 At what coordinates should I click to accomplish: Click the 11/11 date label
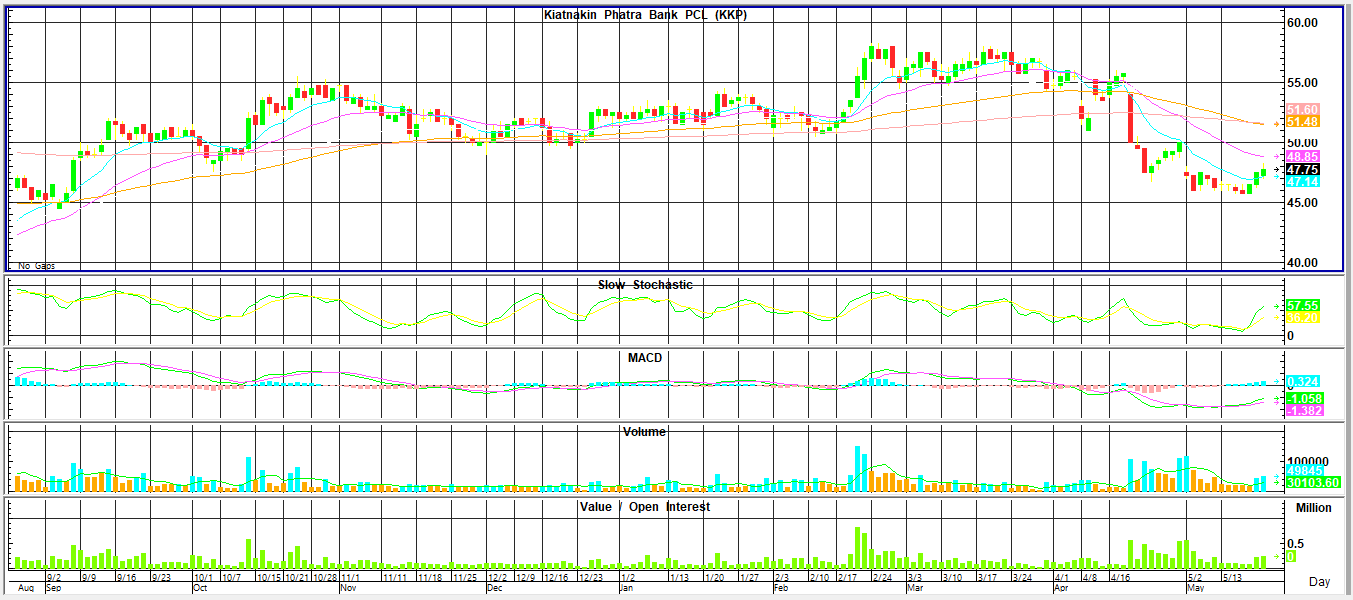394,578
